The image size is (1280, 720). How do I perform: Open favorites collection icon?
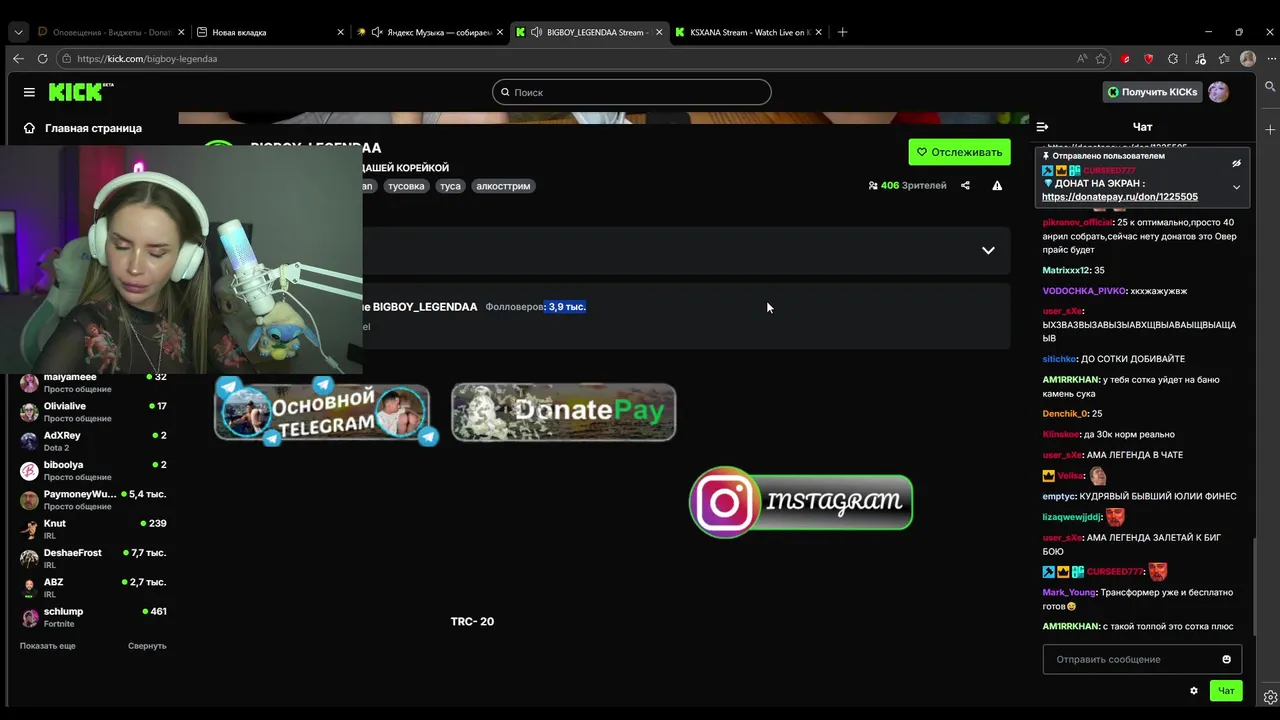(x=1224, y=59)
